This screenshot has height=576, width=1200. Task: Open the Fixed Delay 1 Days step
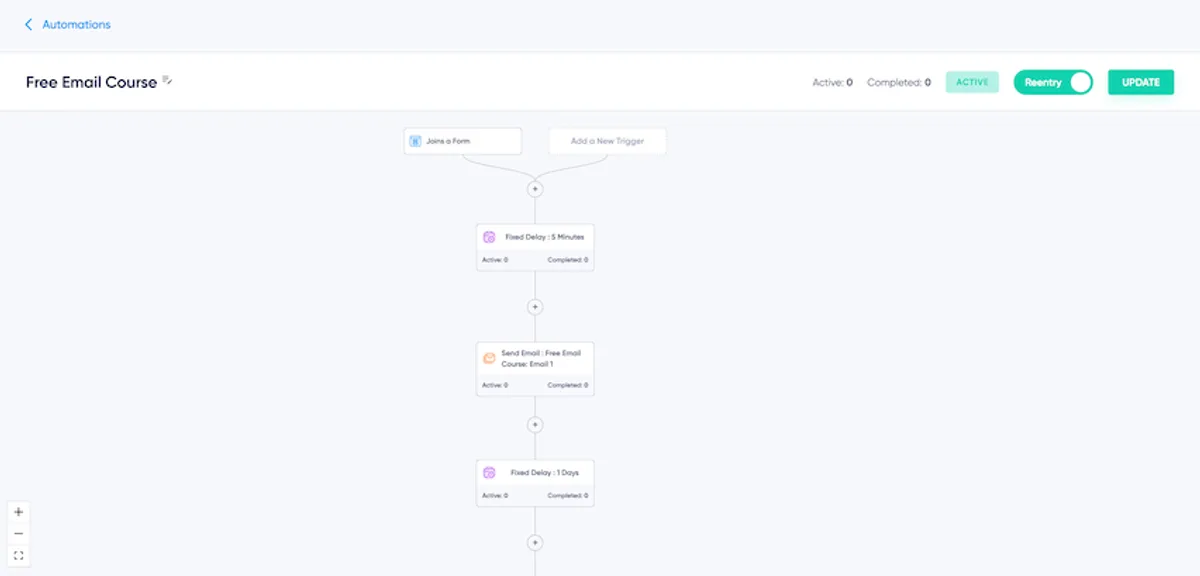click(x=535, y=483)
